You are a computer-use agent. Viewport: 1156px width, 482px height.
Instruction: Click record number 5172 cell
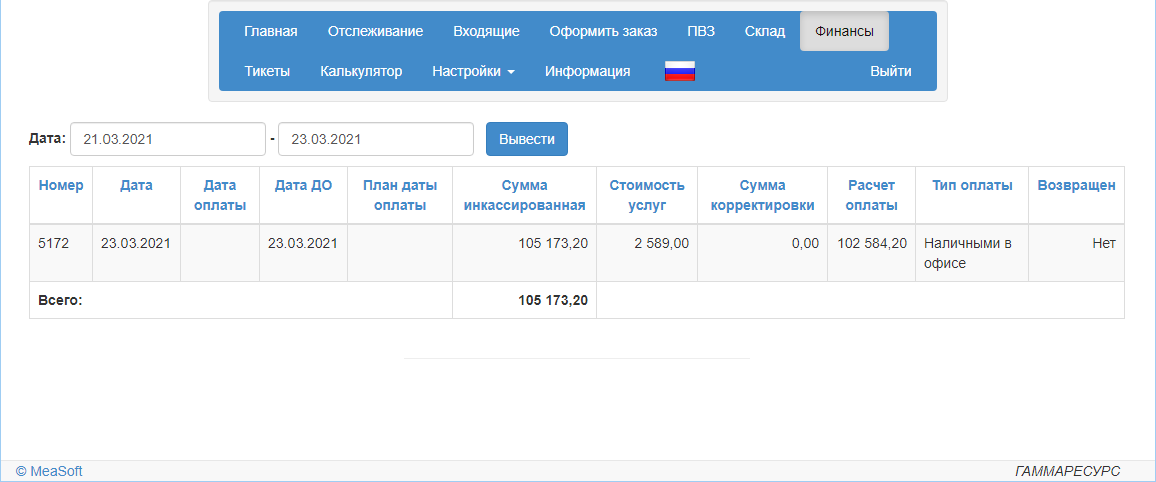61,253
